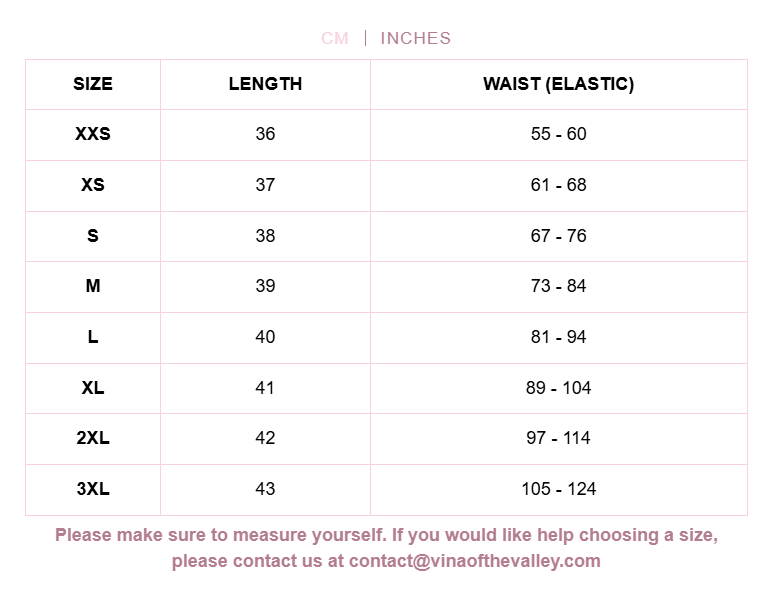The height and width of the screenshot is (610, 772).
Task: Switch to the INCHES unit tab
Action: click(416, 38)
